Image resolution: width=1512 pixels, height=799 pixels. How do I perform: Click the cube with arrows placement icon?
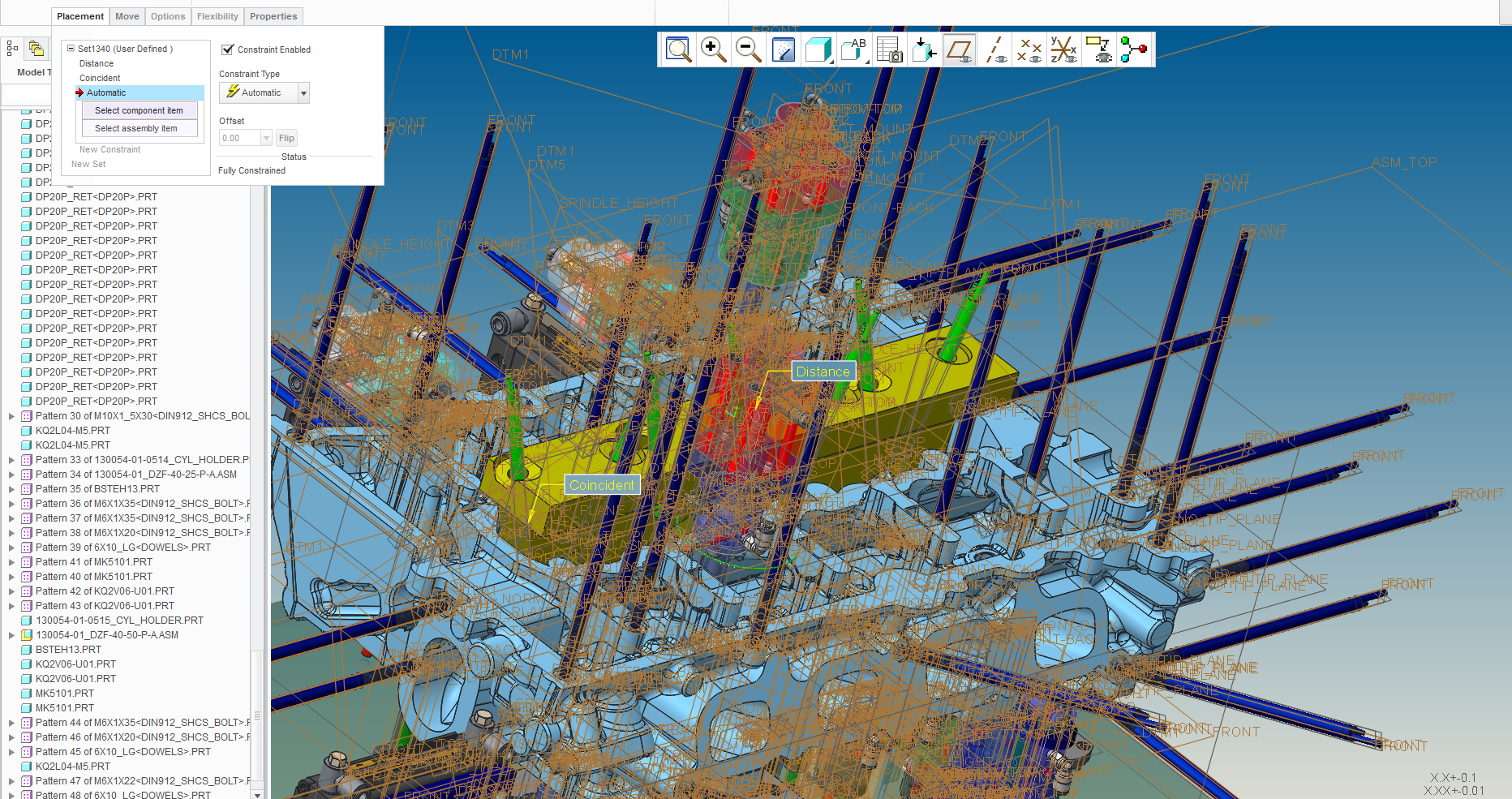tap(924, 49)
